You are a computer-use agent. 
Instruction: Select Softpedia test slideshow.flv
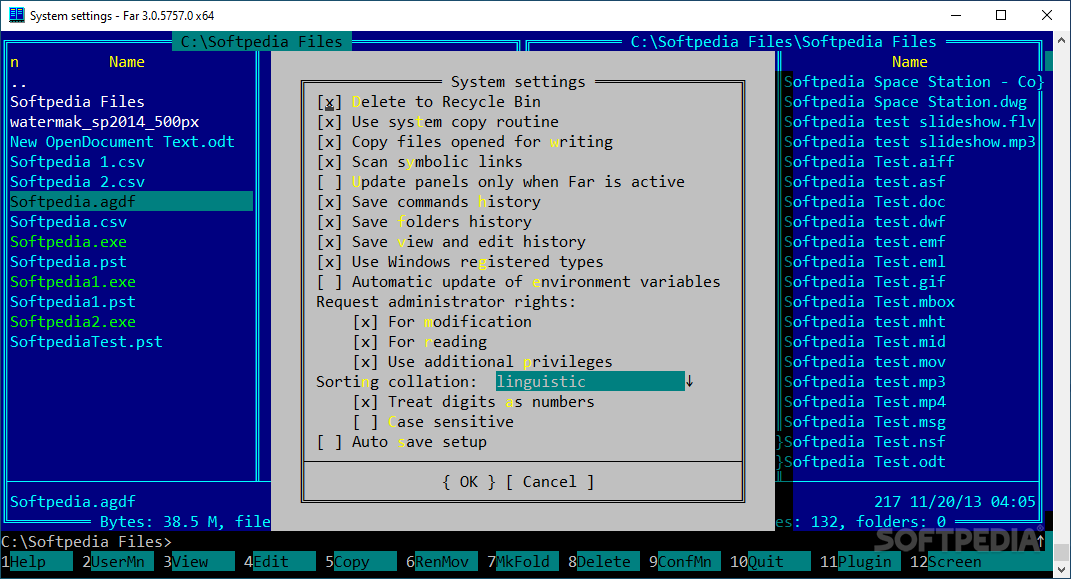pyautogui.click(x=910, y=122)
